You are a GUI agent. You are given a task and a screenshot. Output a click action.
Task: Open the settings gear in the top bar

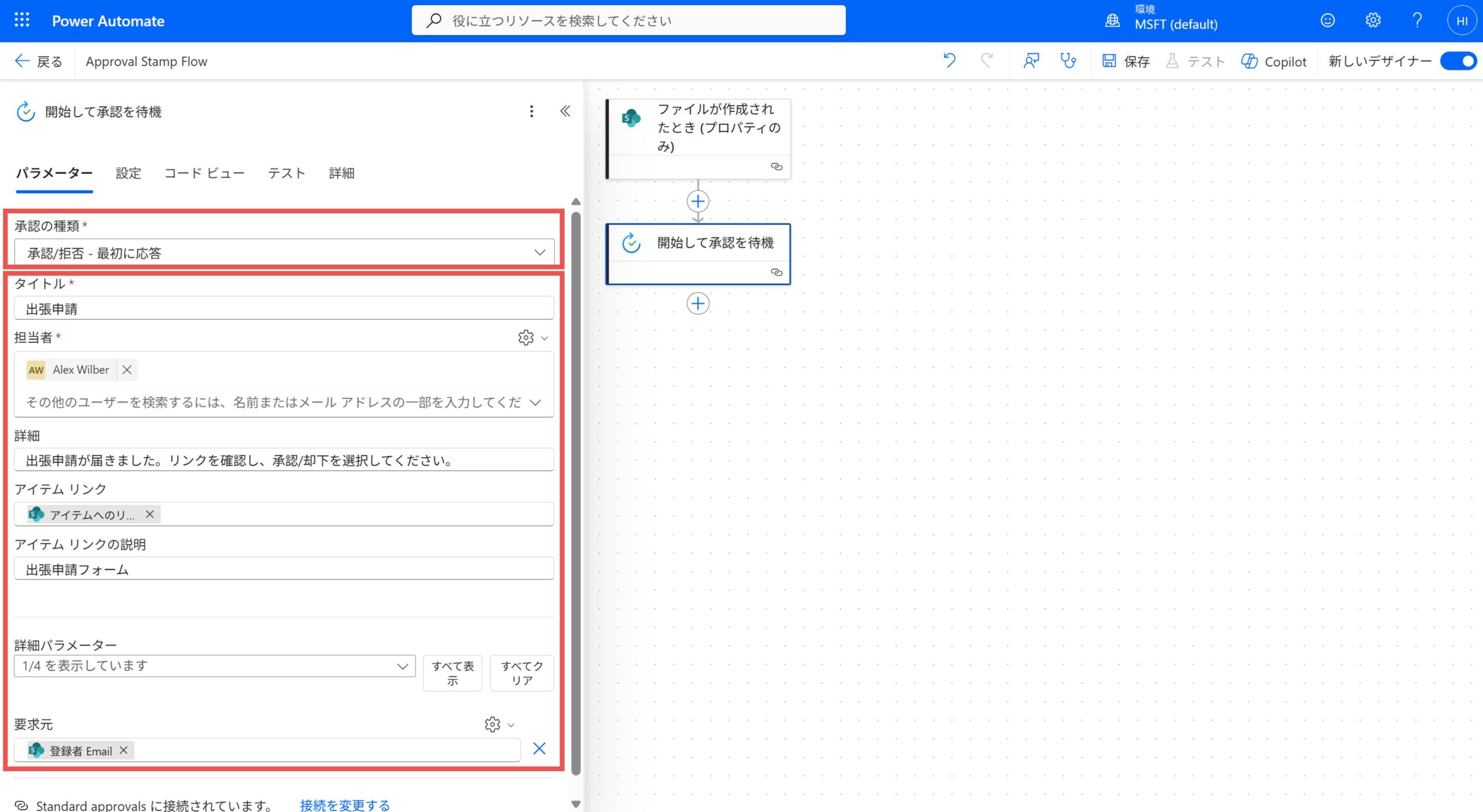(x=1372, y=20)
